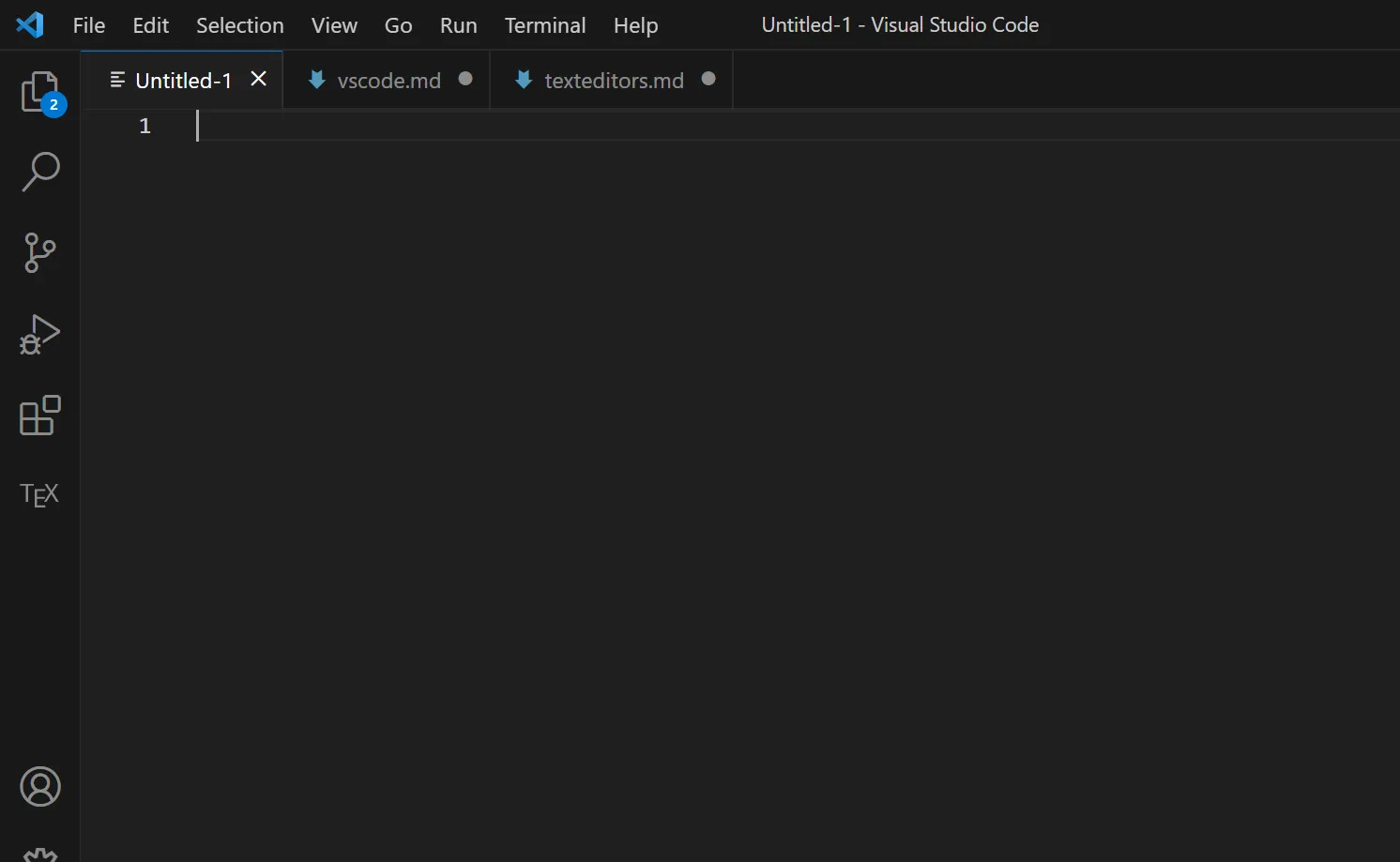
Task: Open the Explorer view in the activity bar
Action: point(39,93)
